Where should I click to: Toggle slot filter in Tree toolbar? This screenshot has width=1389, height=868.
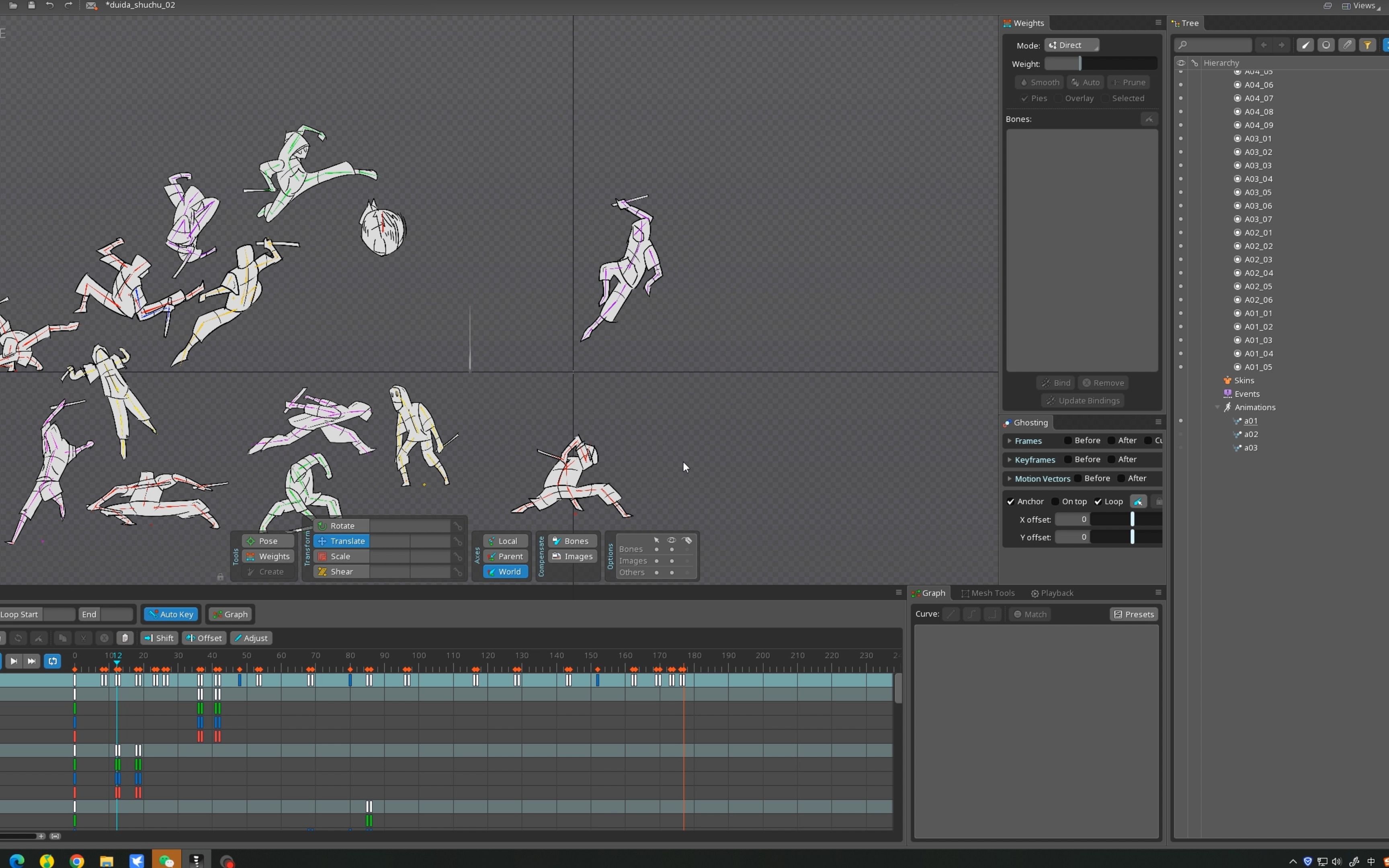(1326, 45)
